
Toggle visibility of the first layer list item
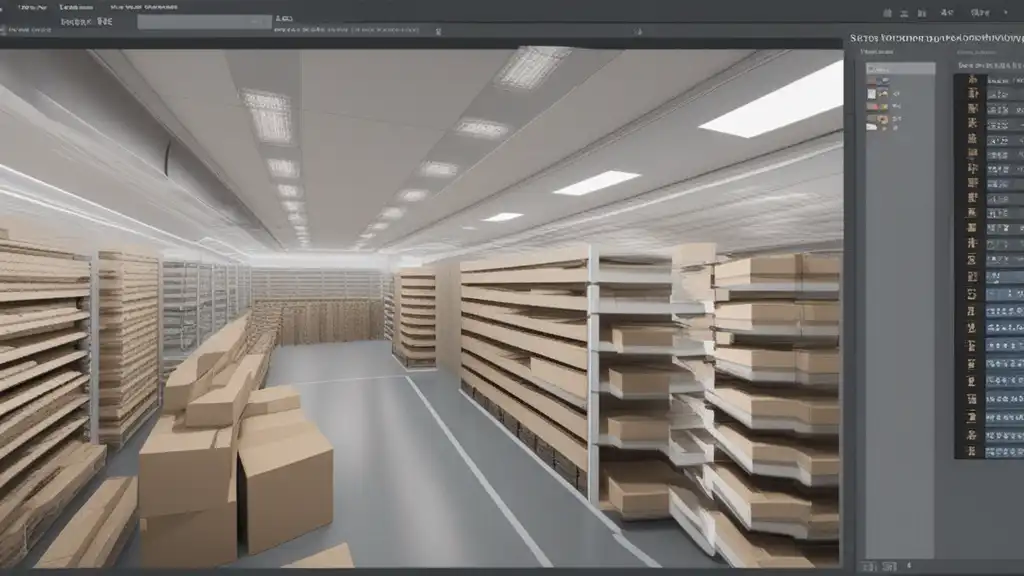click(872, 79)
